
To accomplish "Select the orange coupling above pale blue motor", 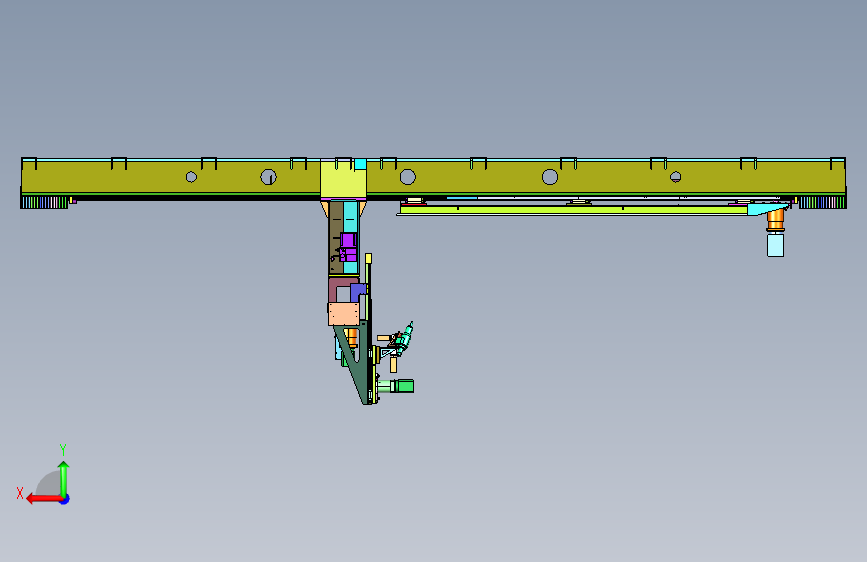I will [775, 220].
